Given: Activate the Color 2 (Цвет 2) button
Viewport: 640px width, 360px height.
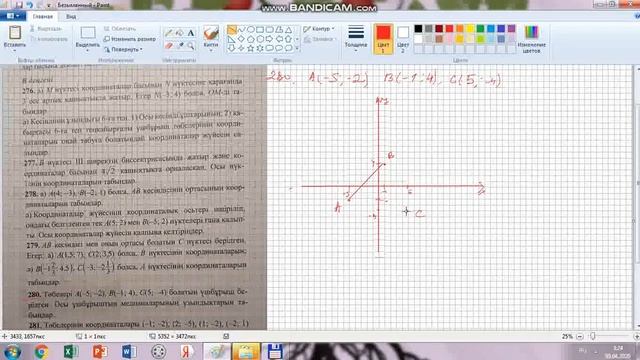Looking at the screenshot, I should 403,39.
